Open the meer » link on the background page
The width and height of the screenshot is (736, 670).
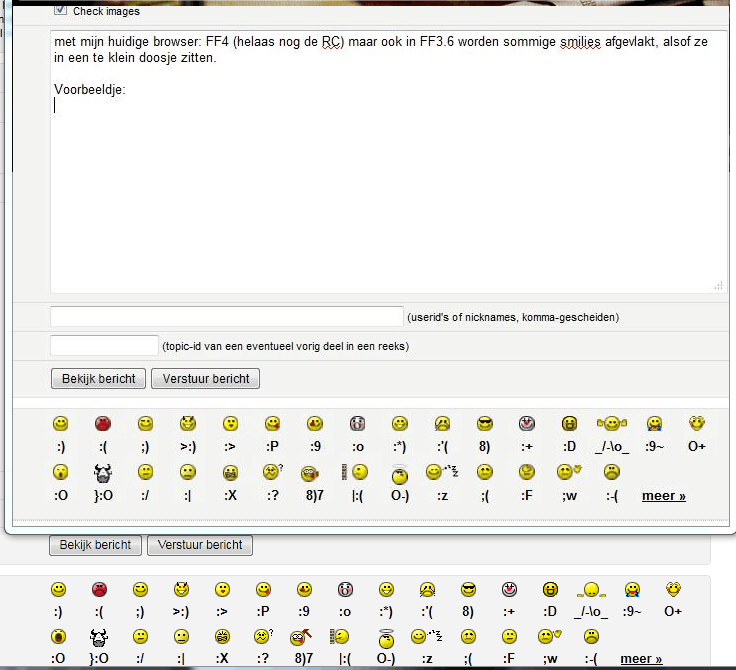(641, 659)
